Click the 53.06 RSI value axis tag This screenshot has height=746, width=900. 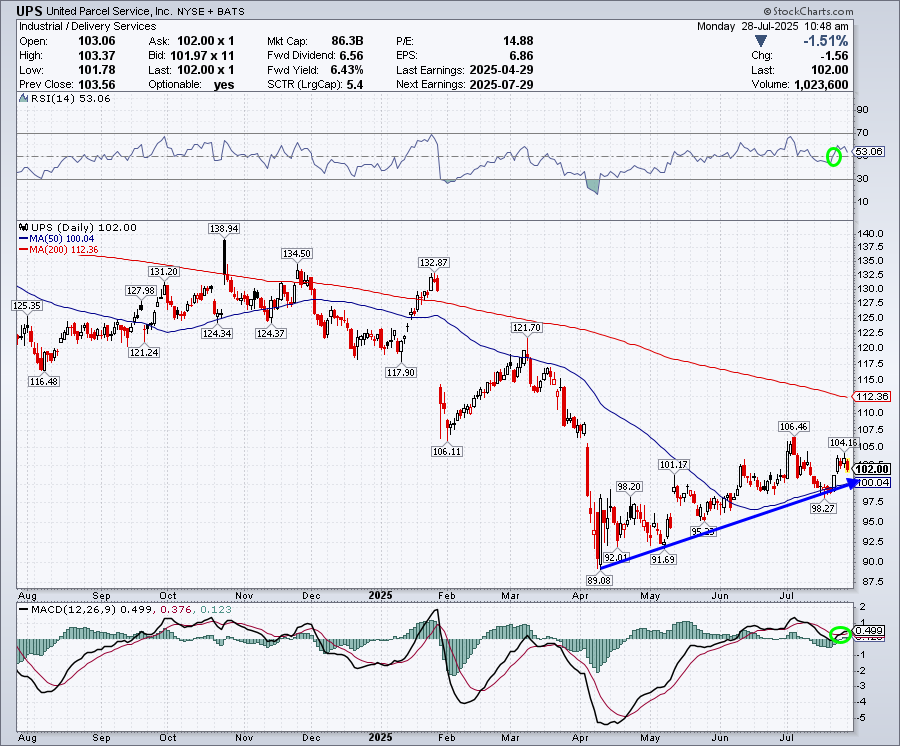[x=867, y=152]
